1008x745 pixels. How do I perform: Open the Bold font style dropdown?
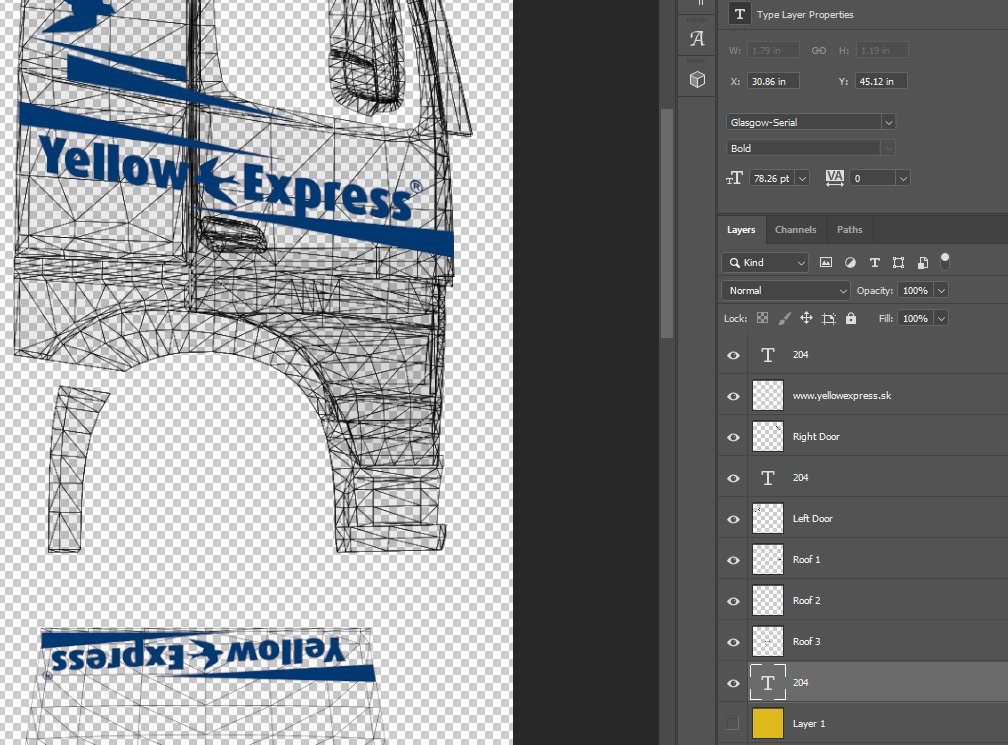pos(888,148)
